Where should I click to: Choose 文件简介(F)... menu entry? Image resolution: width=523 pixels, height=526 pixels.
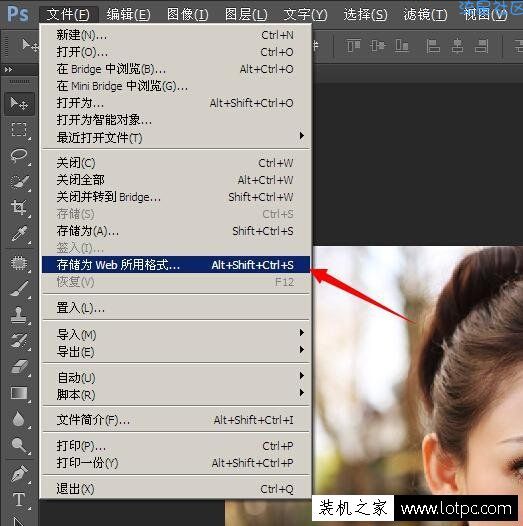[175, 420]
